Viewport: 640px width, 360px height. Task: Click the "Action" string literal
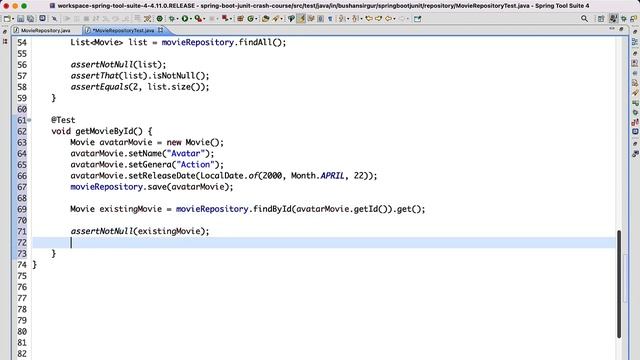pos(196,164)
